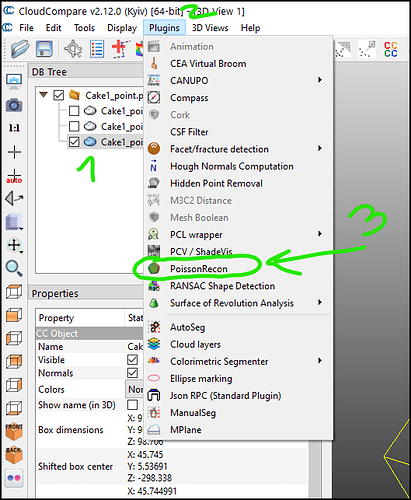Viewport: 411px width, 500px height.
Task: Click the magnifier zoom sidebar icon
Action: (x=14, y=268)
